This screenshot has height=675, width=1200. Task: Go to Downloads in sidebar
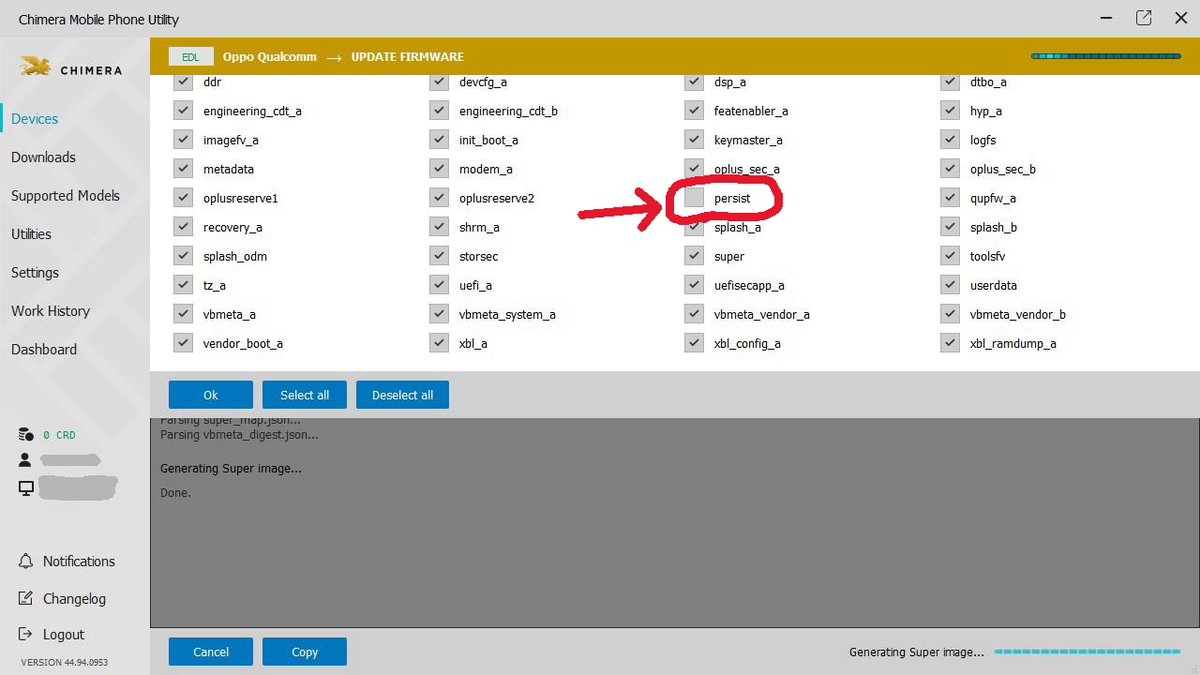[43, 157]
